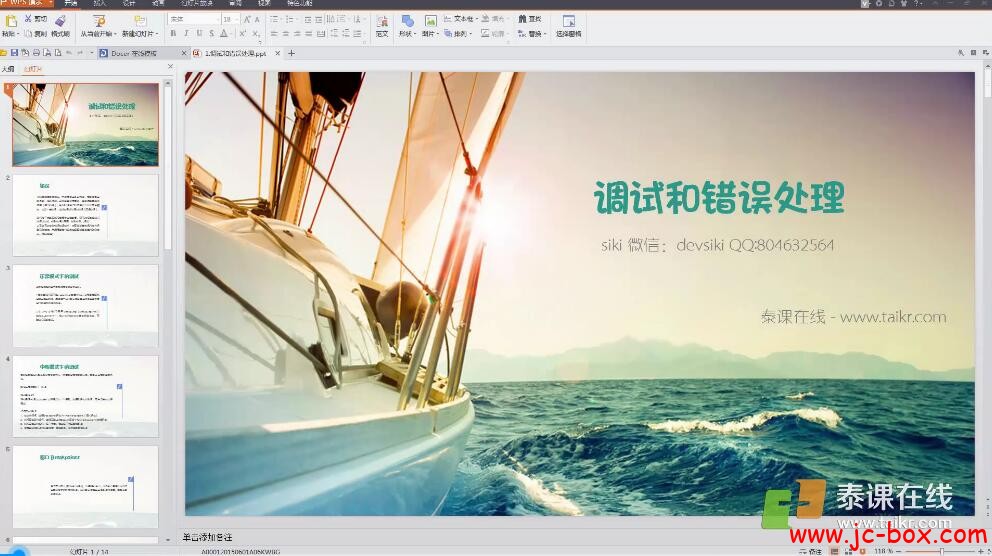
Task: Open the help question mark icon
Action: (917, 4)
